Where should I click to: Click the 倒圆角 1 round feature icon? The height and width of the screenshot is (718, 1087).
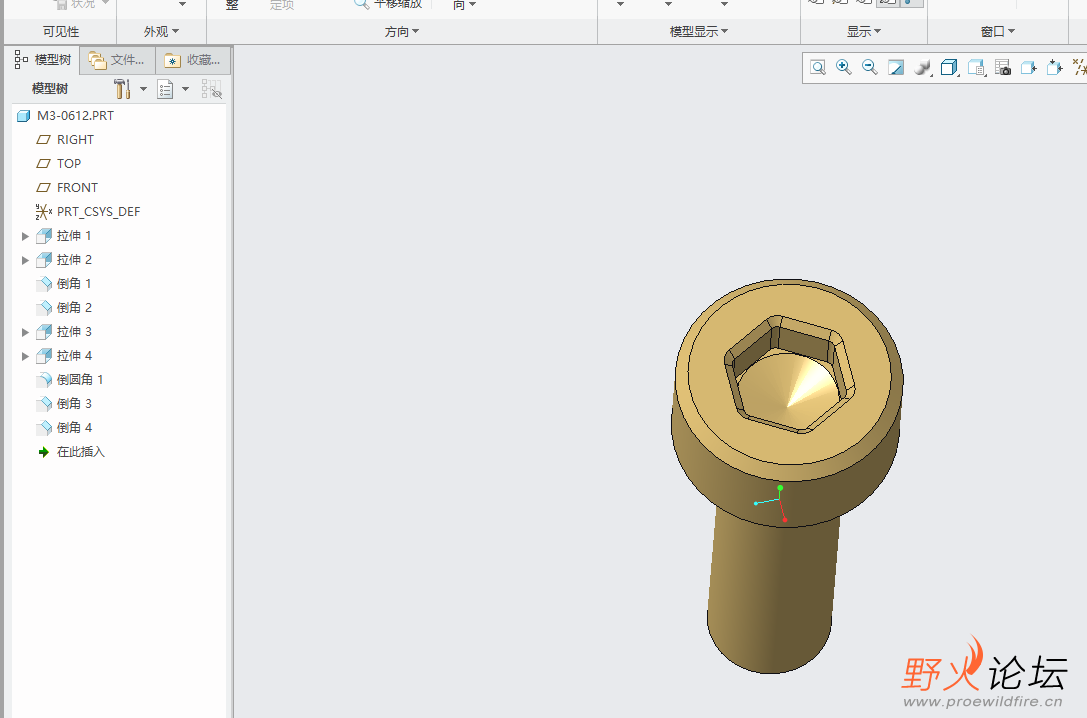[44, 380]
